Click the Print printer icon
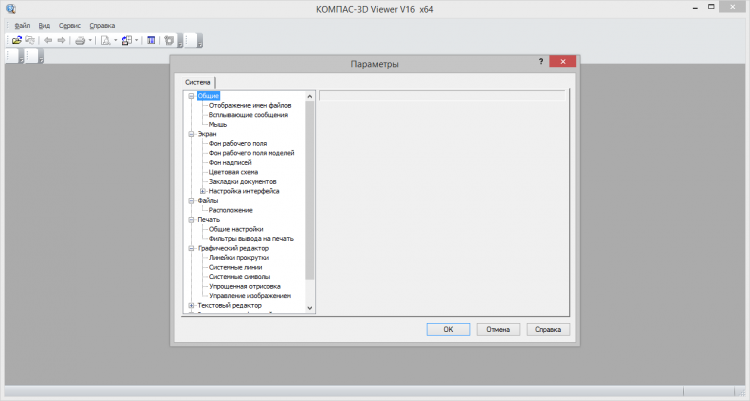 click(x=80, y=41)
